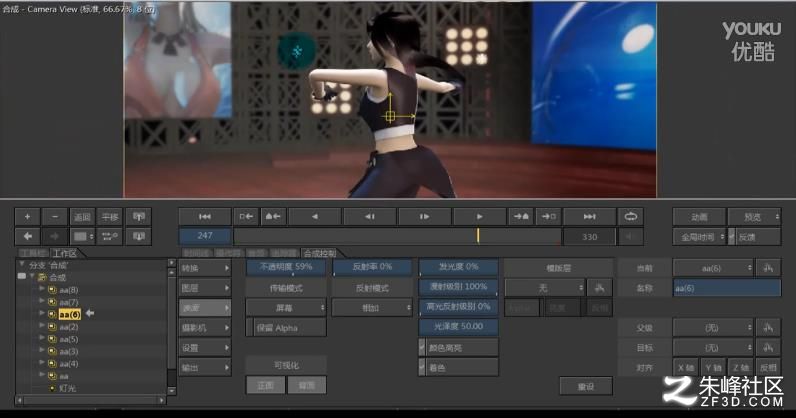This screenshot has height=418, width=796.
Task: Toggle the 保留 Alpha checkbox
Action: (249, 328)
